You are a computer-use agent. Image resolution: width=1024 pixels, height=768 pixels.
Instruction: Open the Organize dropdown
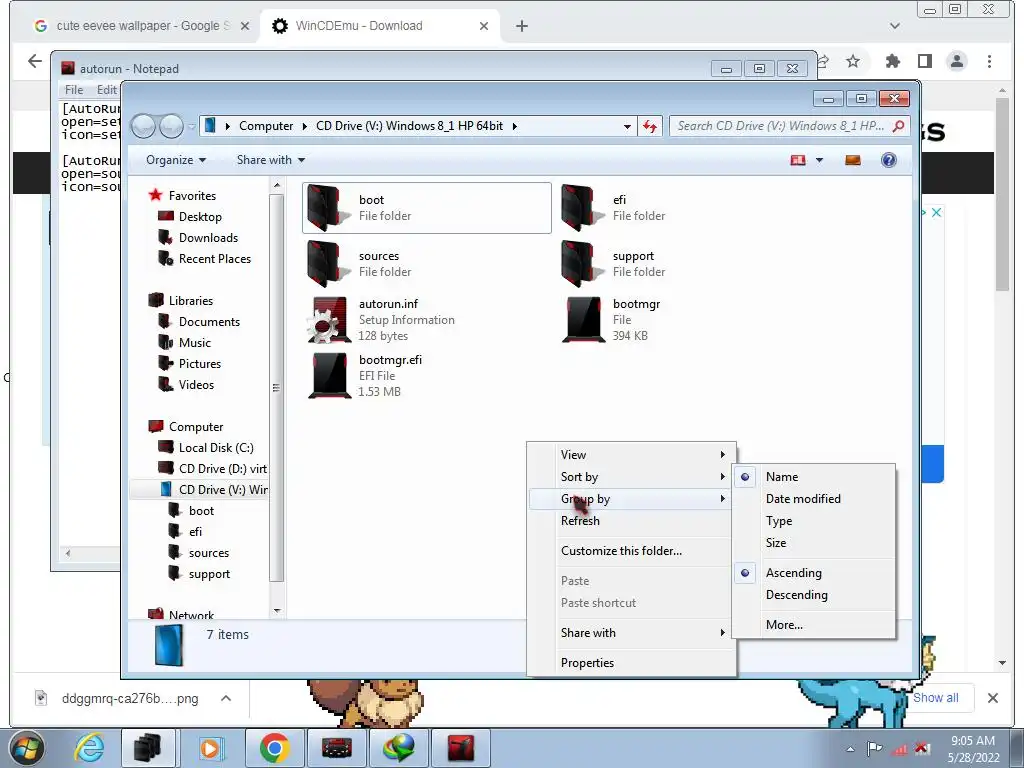pyautogui.click(x=176, y=160)
